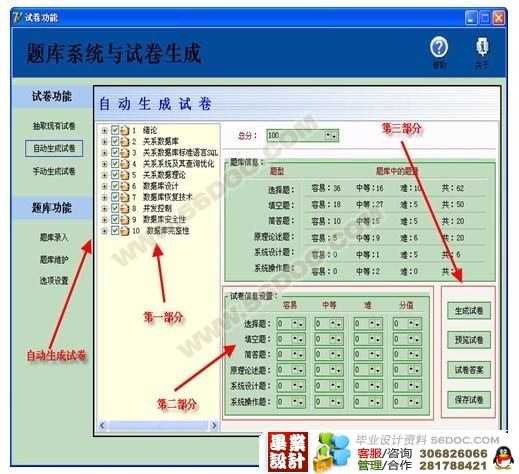This screenshot has width=519, height=474.
Task: Expand the 关系数据库标准语言SQL tree node
Action: point(104,153)
